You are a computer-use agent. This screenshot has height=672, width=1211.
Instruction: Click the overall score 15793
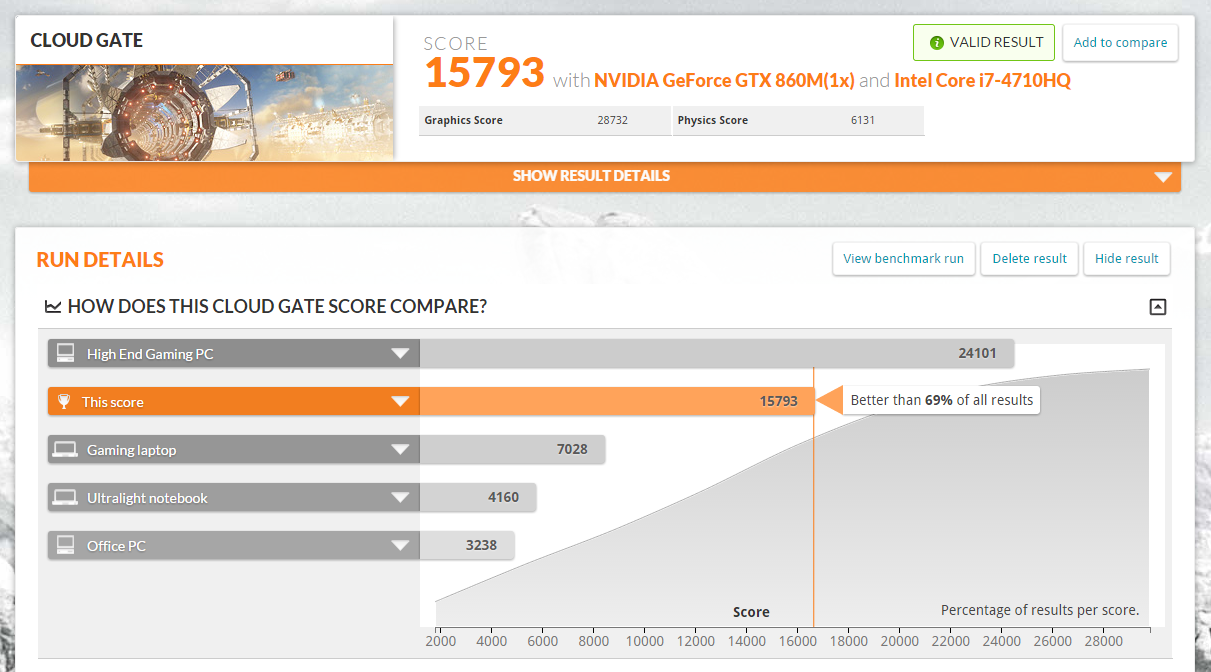click(485, 73)
